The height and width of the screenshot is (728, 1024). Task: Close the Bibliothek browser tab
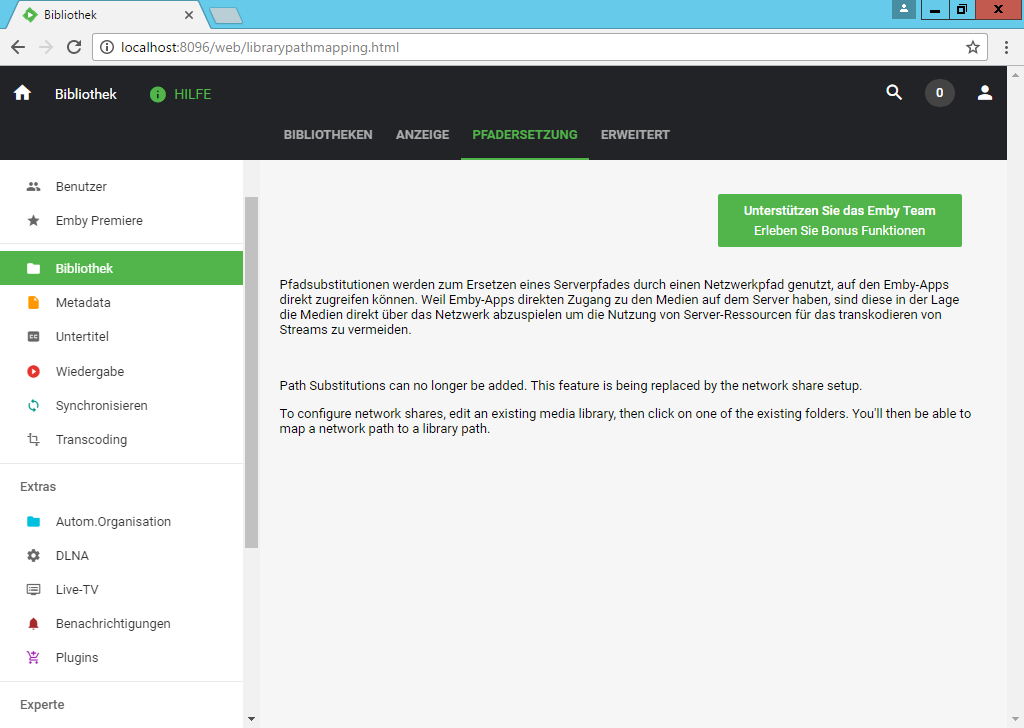[x=189, y=14]
